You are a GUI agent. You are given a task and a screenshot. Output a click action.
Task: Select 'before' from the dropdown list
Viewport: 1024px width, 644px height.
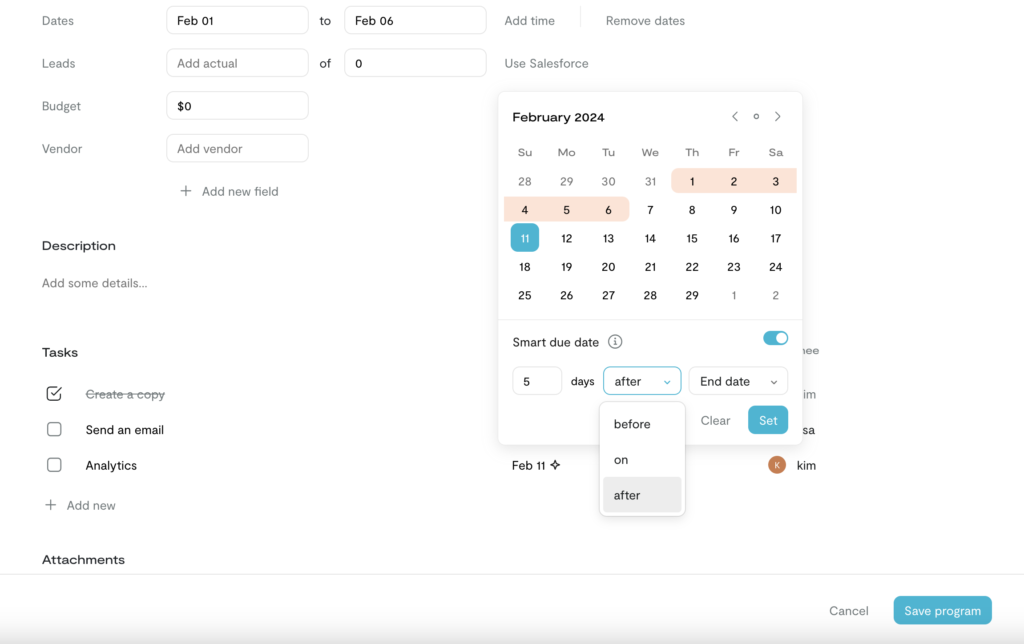point(632,424)
